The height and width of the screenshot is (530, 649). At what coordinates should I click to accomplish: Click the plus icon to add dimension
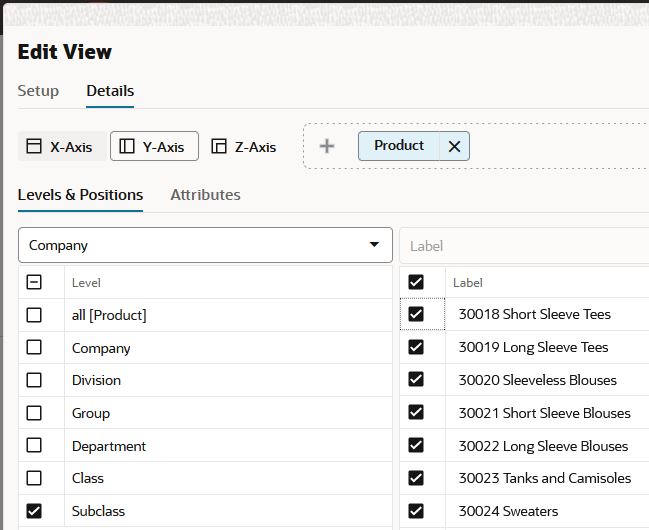tap(327, 146)
